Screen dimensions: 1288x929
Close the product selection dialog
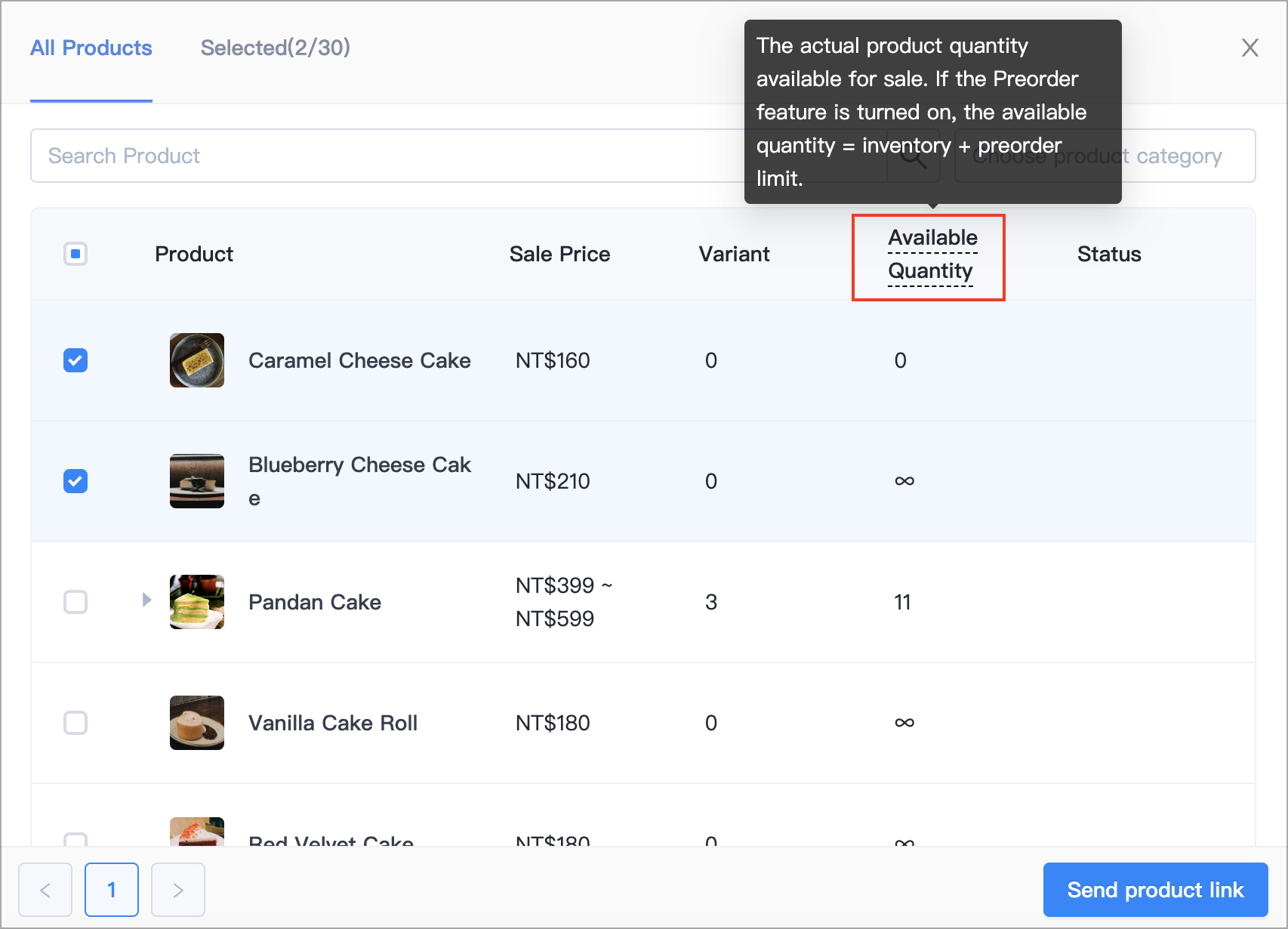point(1249,48)
